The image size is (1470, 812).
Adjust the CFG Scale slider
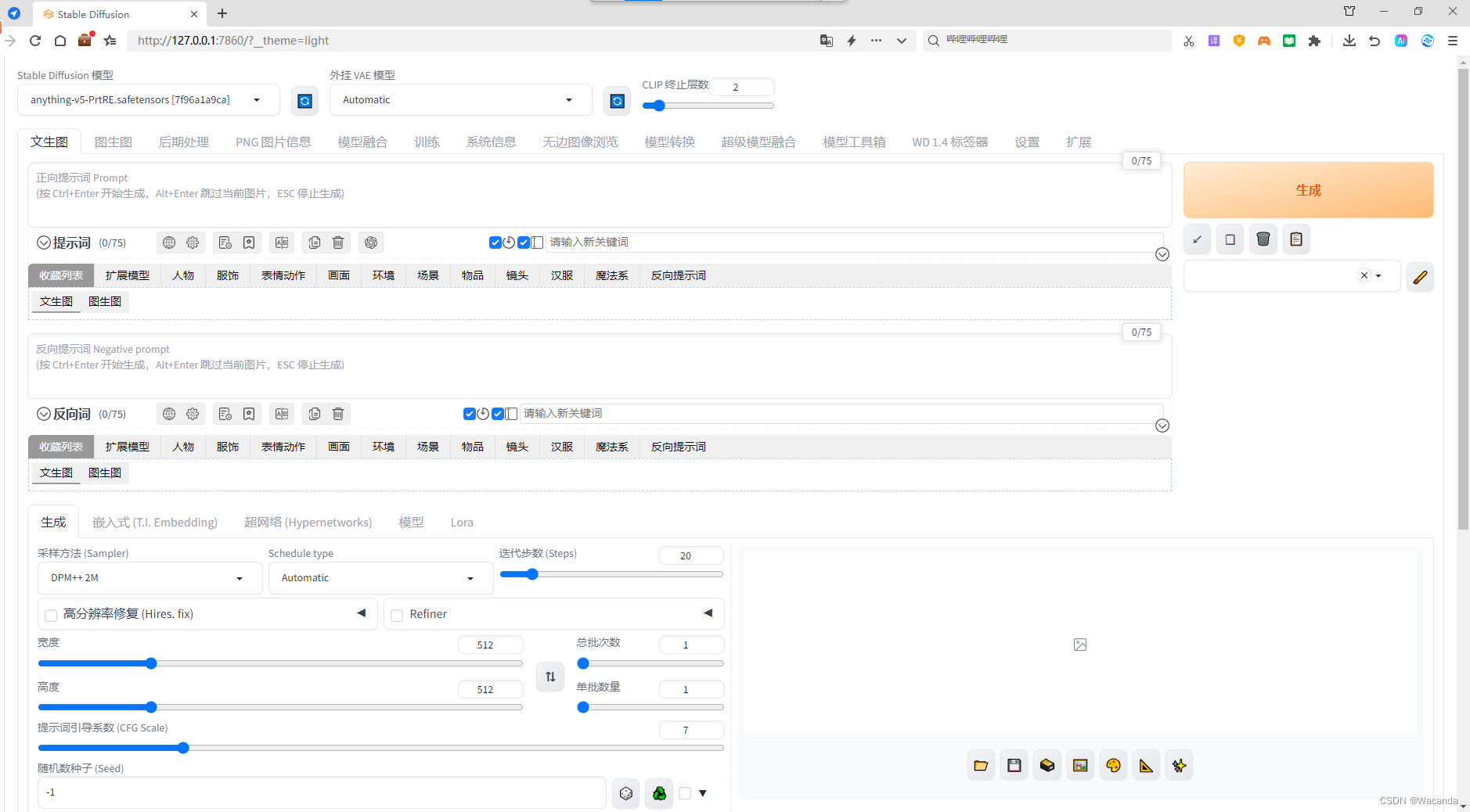click(x=380, y=748)
